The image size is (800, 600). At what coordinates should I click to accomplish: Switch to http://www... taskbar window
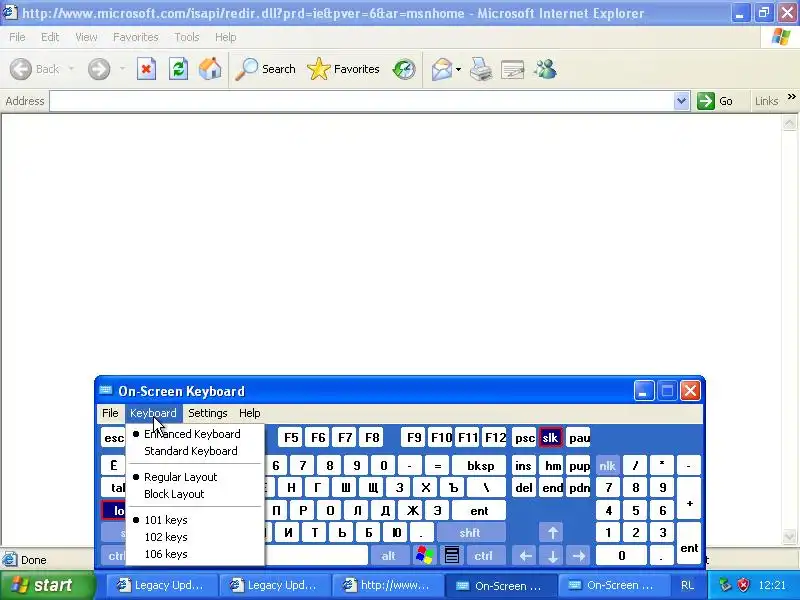click(x=388, y=585)
